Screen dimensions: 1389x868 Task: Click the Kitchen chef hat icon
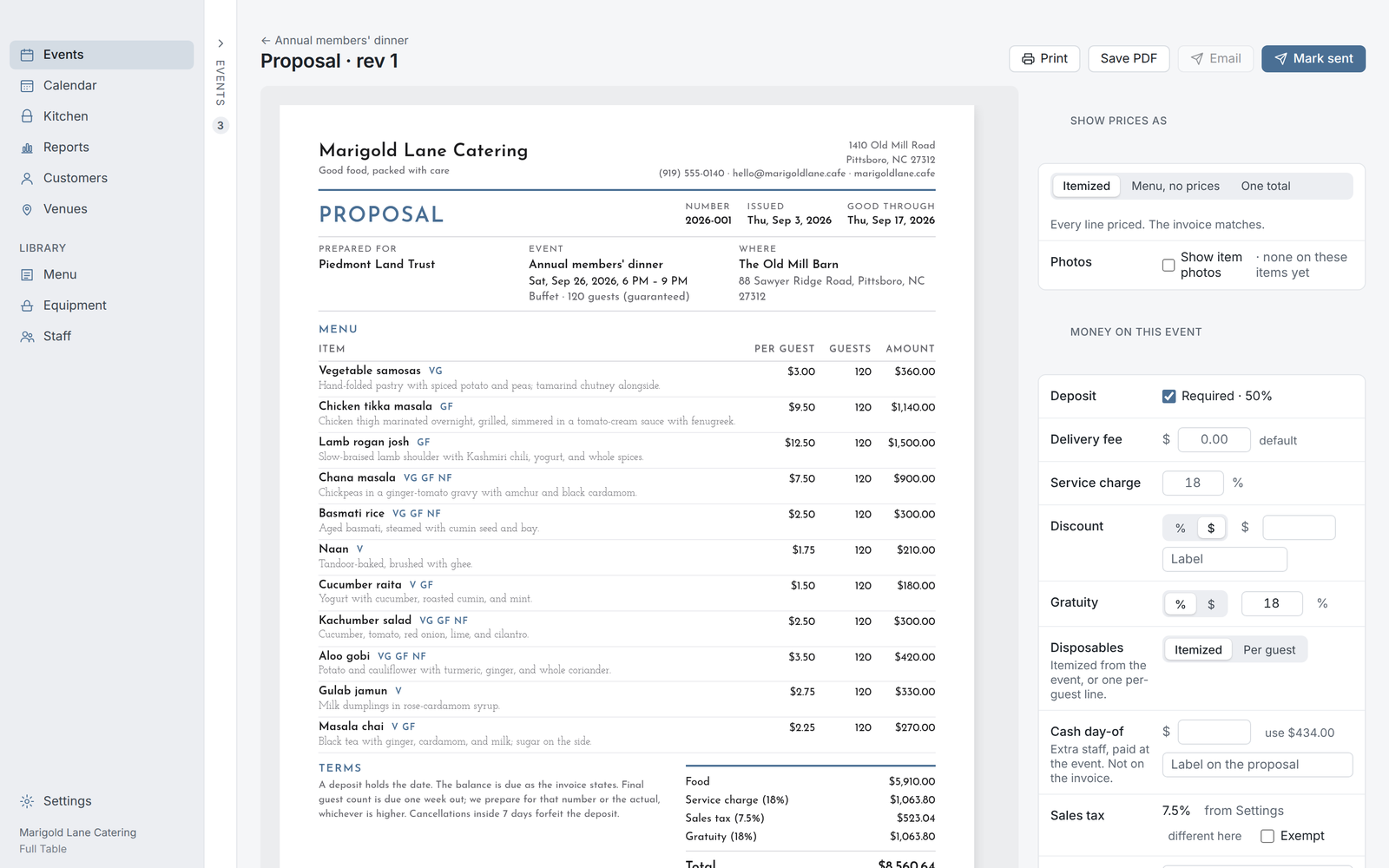point(27,116)
